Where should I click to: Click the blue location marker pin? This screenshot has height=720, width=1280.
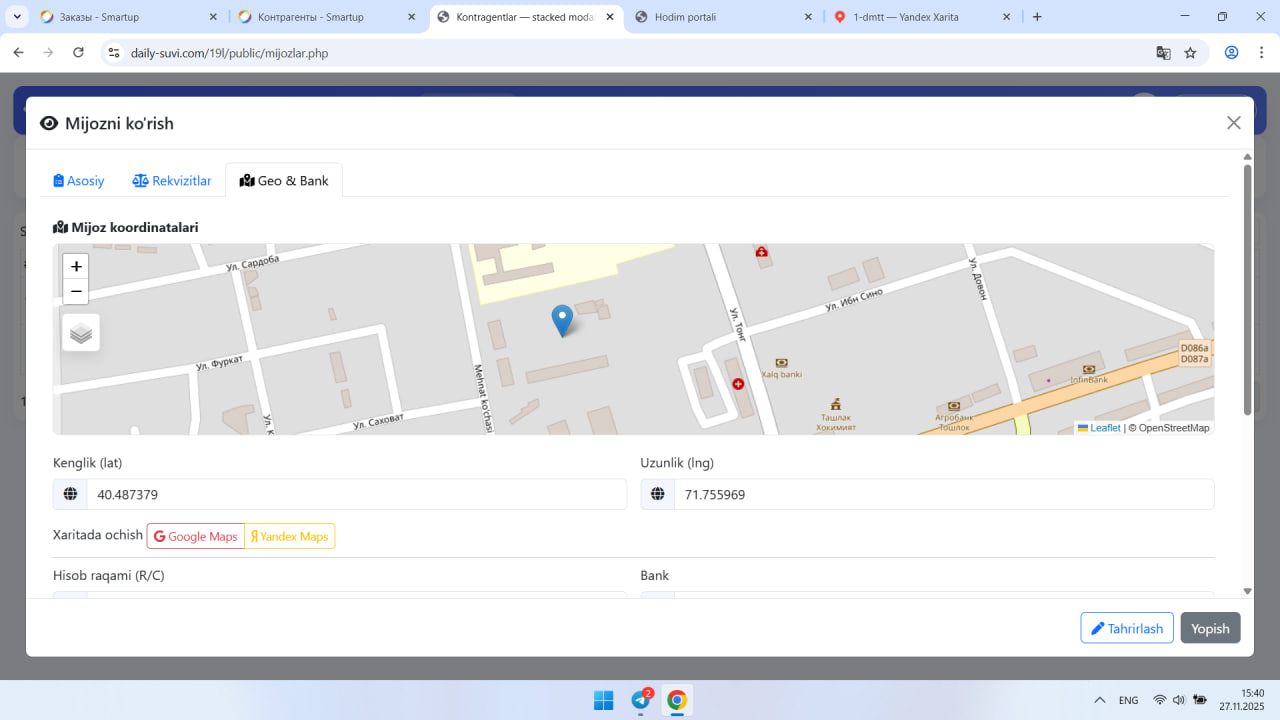tap(562, 319)
